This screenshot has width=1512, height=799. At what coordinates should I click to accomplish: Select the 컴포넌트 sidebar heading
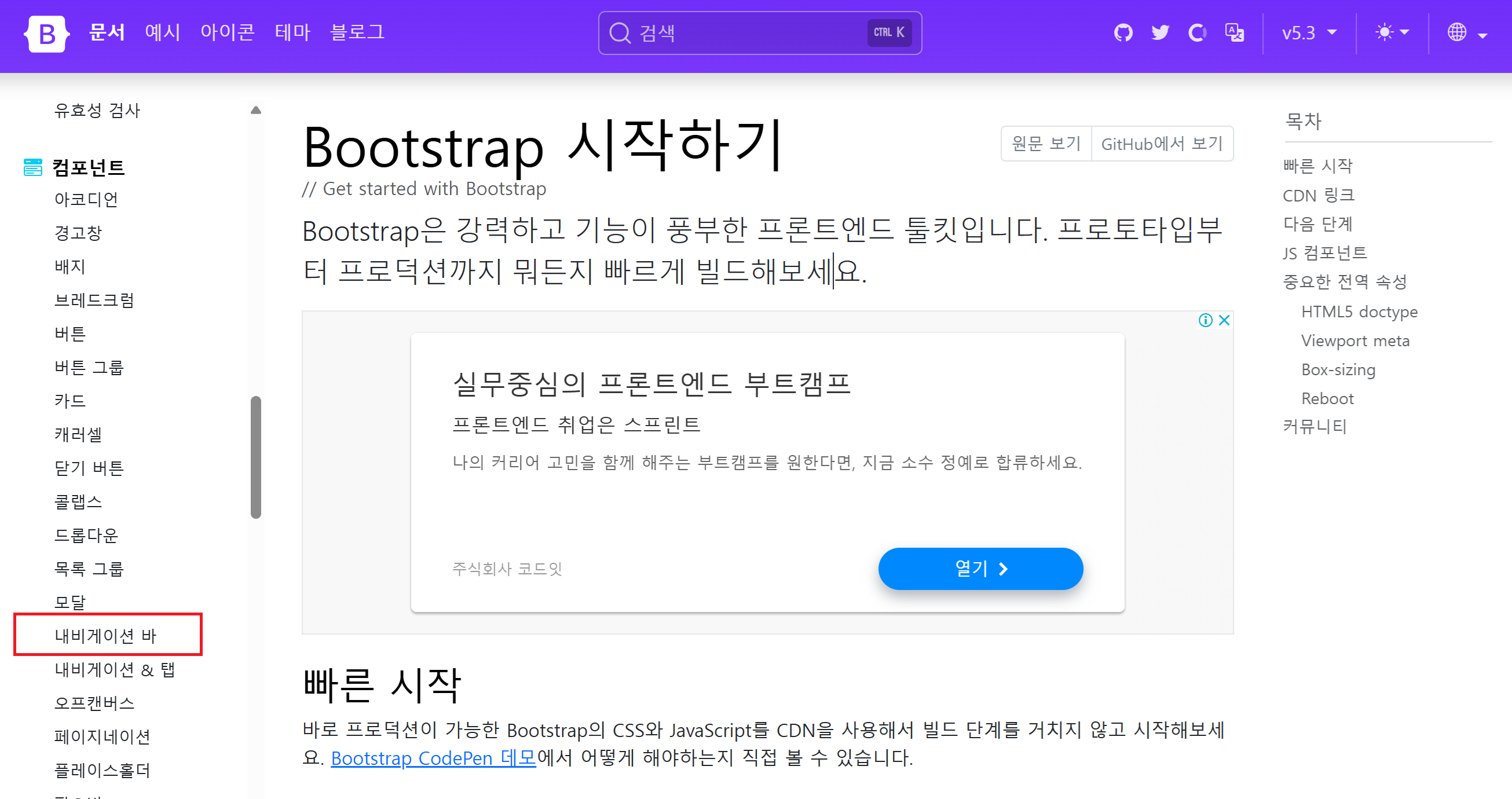click(x=89, y=168)
